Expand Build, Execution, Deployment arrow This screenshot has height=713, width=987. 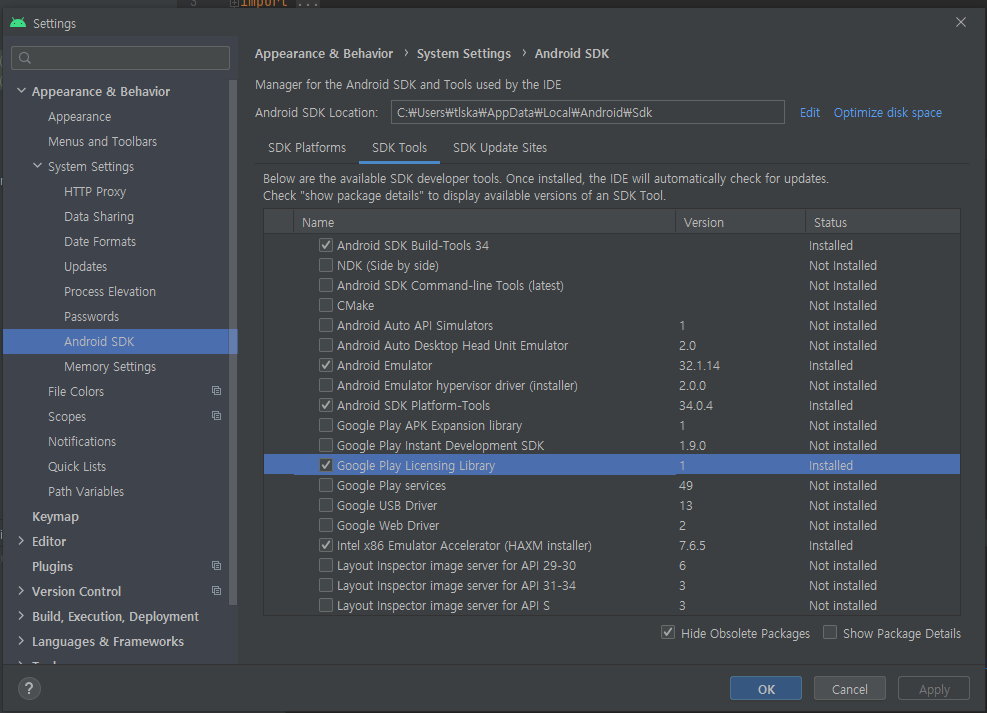(21, 615)
